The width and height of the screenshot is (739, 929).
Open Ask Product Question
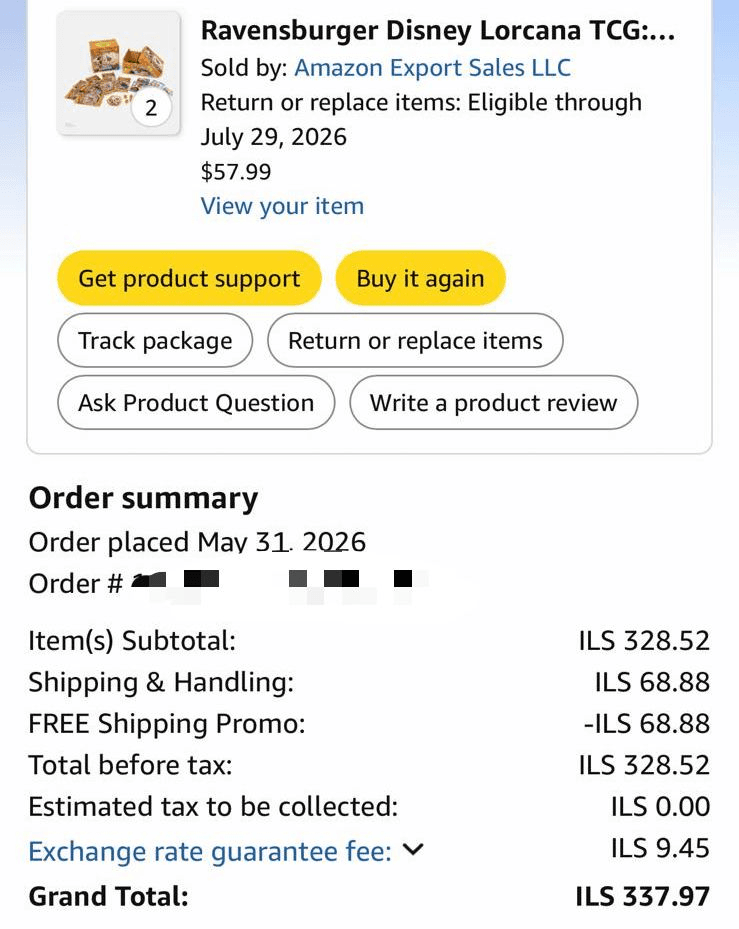pos(196,403)
